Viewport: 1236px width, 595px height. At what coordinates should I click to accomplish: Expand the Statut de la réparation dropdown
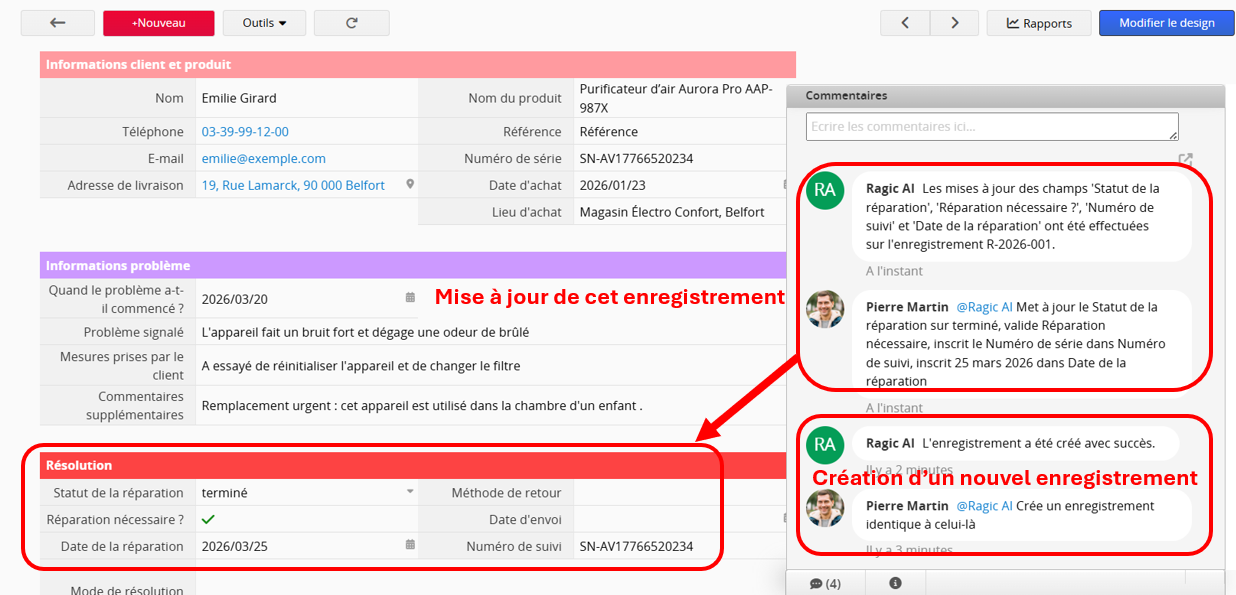(x=410, y=492)
